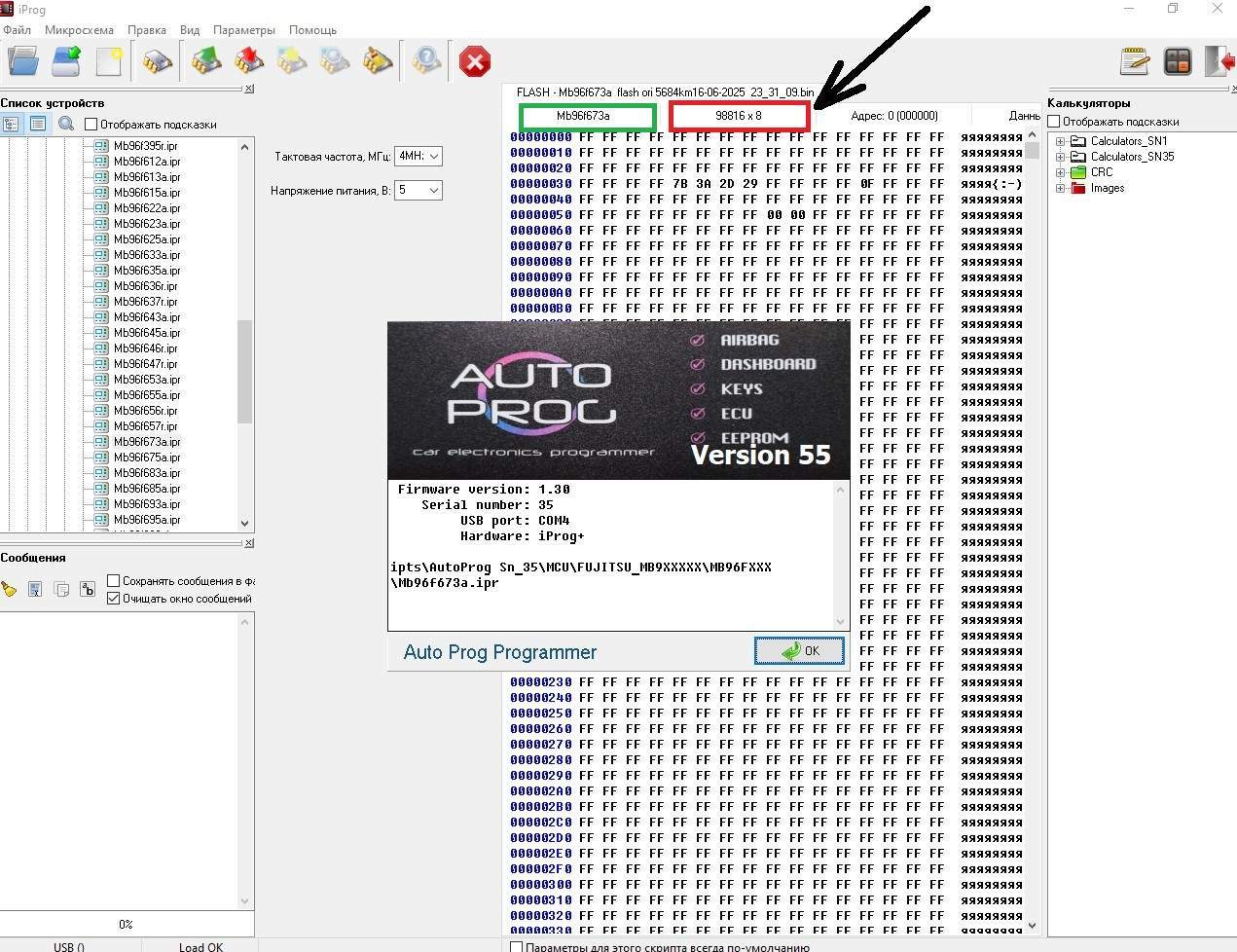
Task: Click OK in Auto Prog dialog
Action: pos(799,651)
